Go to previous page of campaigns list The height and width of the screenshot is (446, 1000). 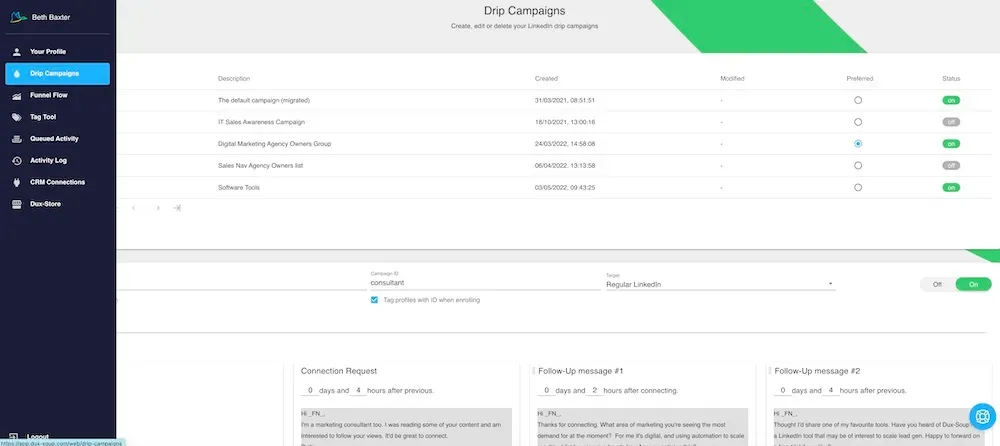tap(134, 208)
